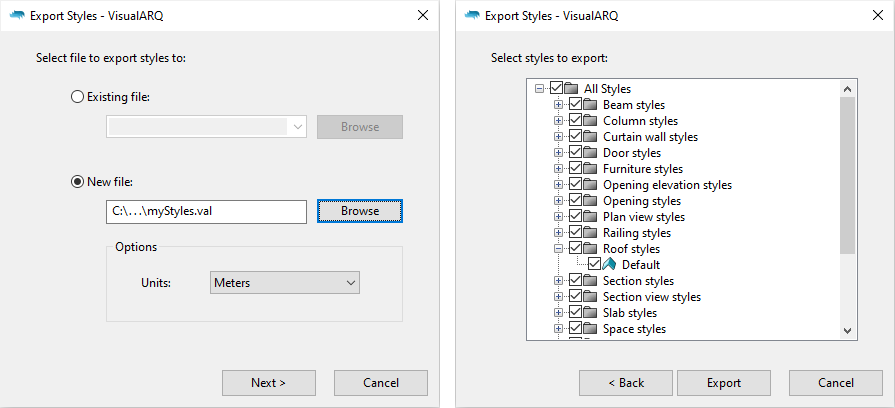Screen dimensions: 895x408
Task: Click the Door styles folder icon
Action: click(x=590, y=152)
